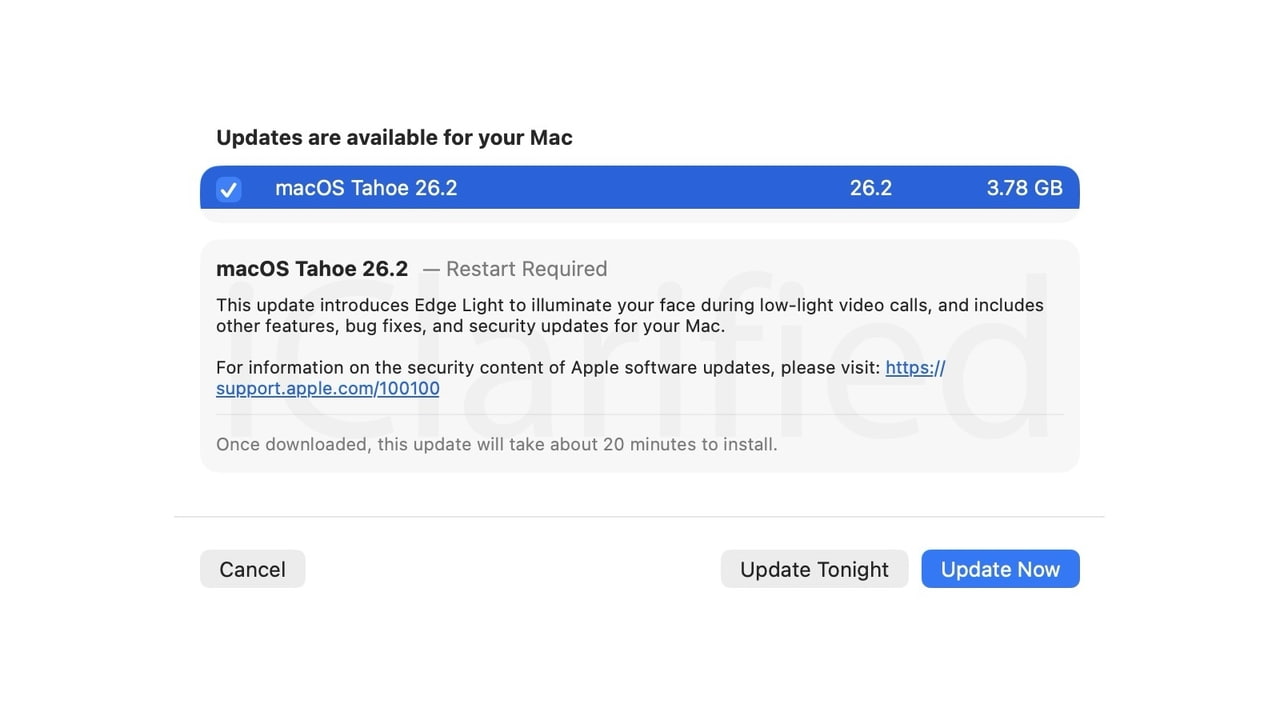
Task: Click the bold macOS Tahoe 26.2 details title
Action: (x=312, y=268)
